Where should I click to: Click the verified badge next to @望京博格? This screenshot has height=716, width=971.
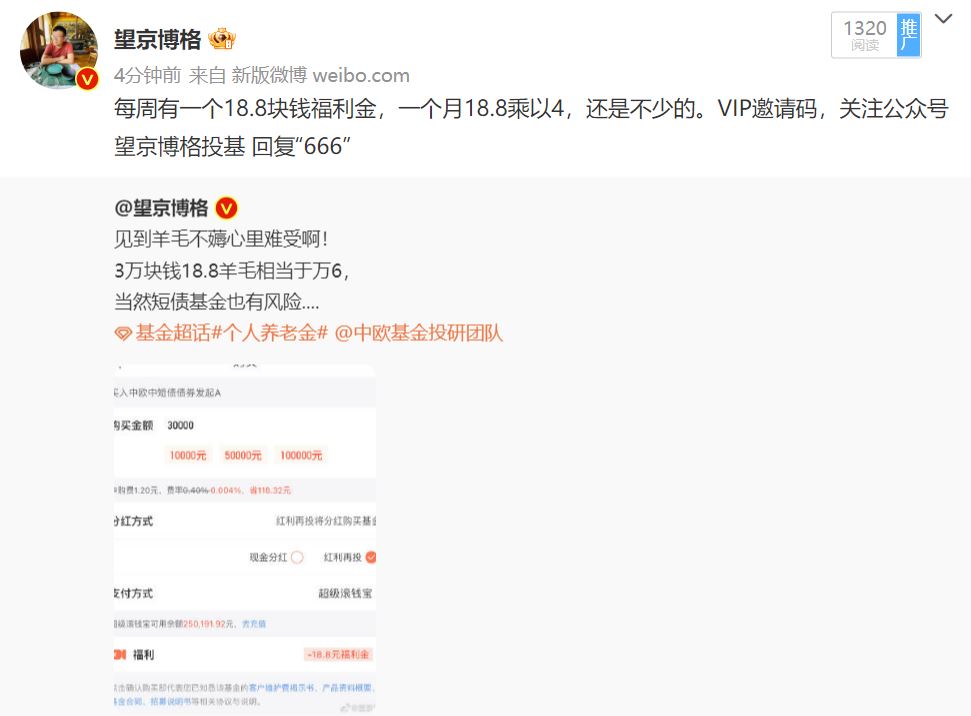pyautogui.click(x=227, y=208)
